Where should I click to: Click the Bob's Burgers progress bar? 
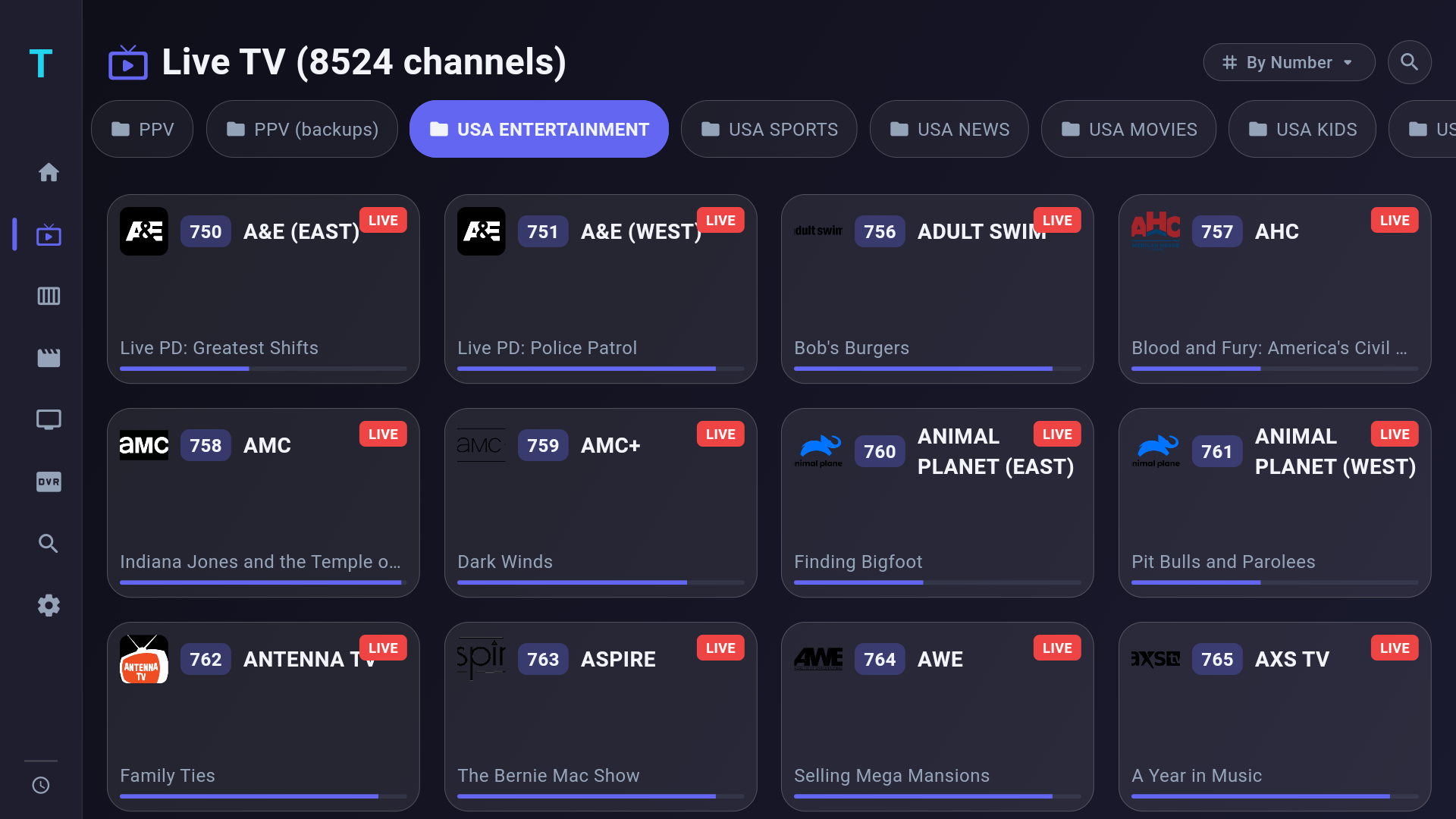[937, 369]
